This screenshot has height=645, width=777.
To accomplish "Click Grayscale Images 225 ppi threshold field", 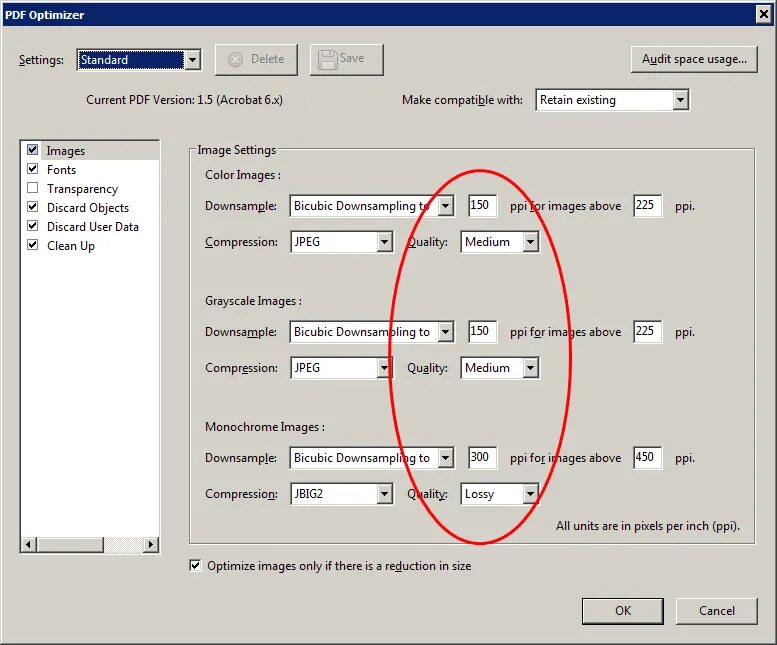I will (x=647, y=331).
